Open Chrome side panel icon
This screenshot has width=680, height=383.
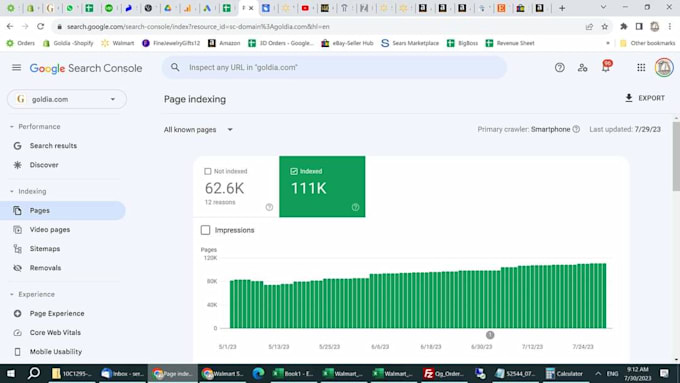pos(639,26)
